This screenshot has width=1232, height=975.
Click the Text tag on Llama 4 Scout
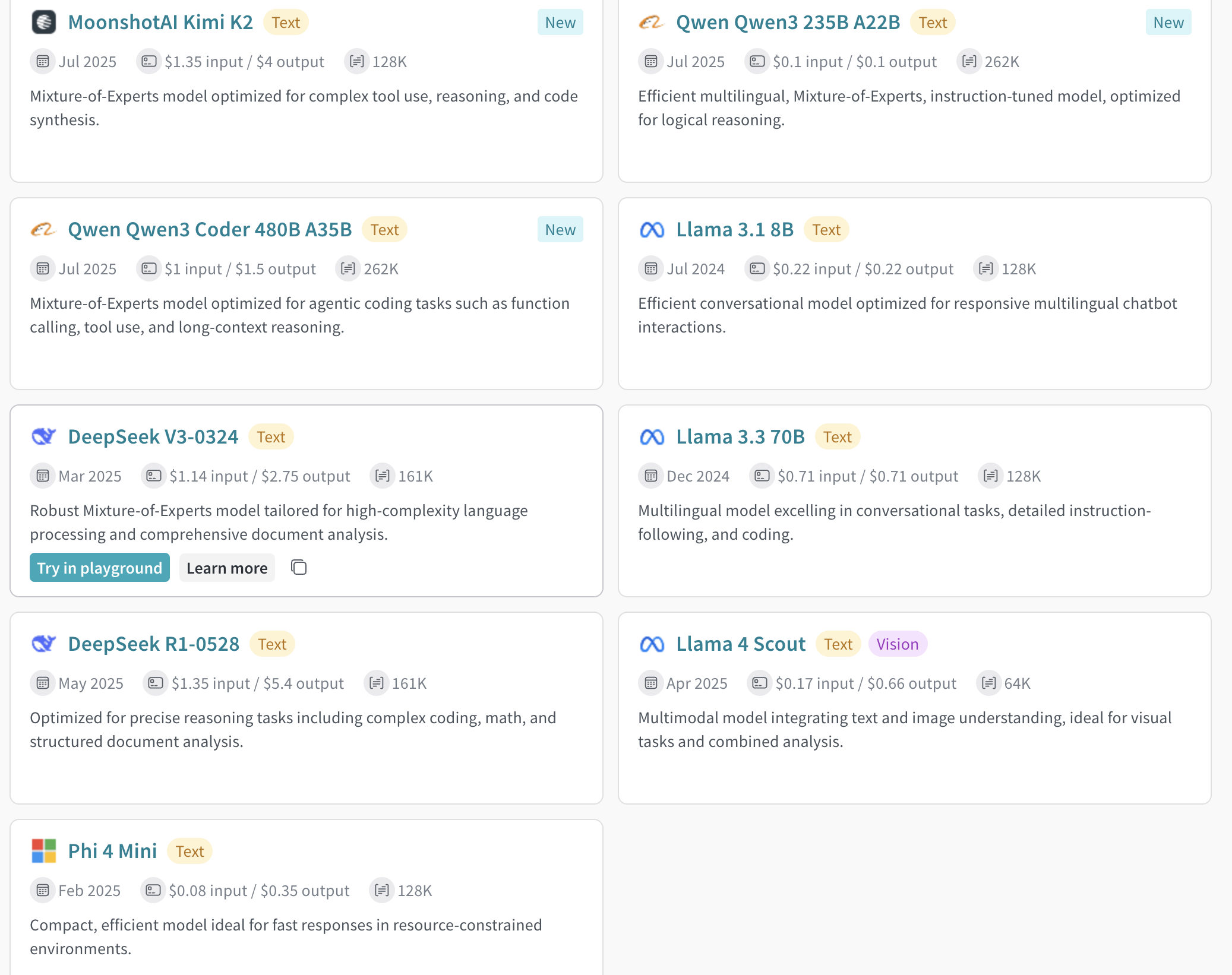(838, 644)
